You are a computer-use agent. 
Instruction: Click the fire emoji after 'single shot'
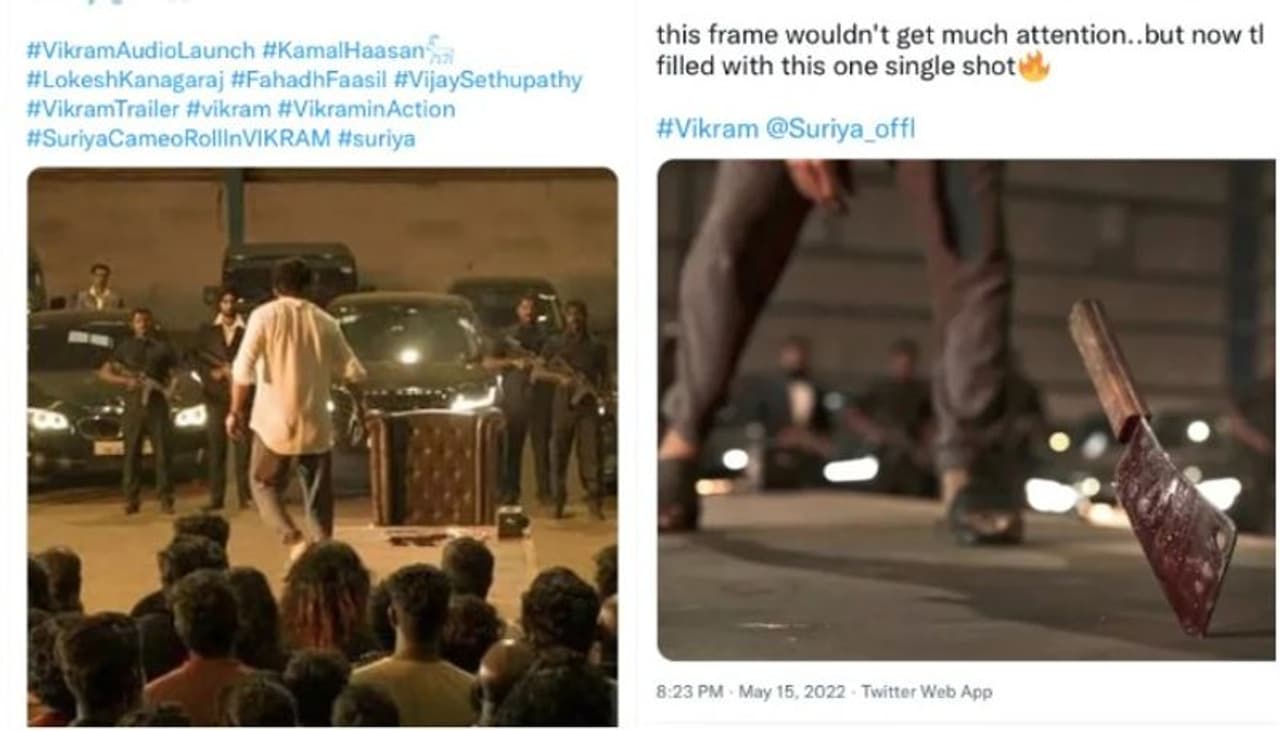pos(1033,67)
